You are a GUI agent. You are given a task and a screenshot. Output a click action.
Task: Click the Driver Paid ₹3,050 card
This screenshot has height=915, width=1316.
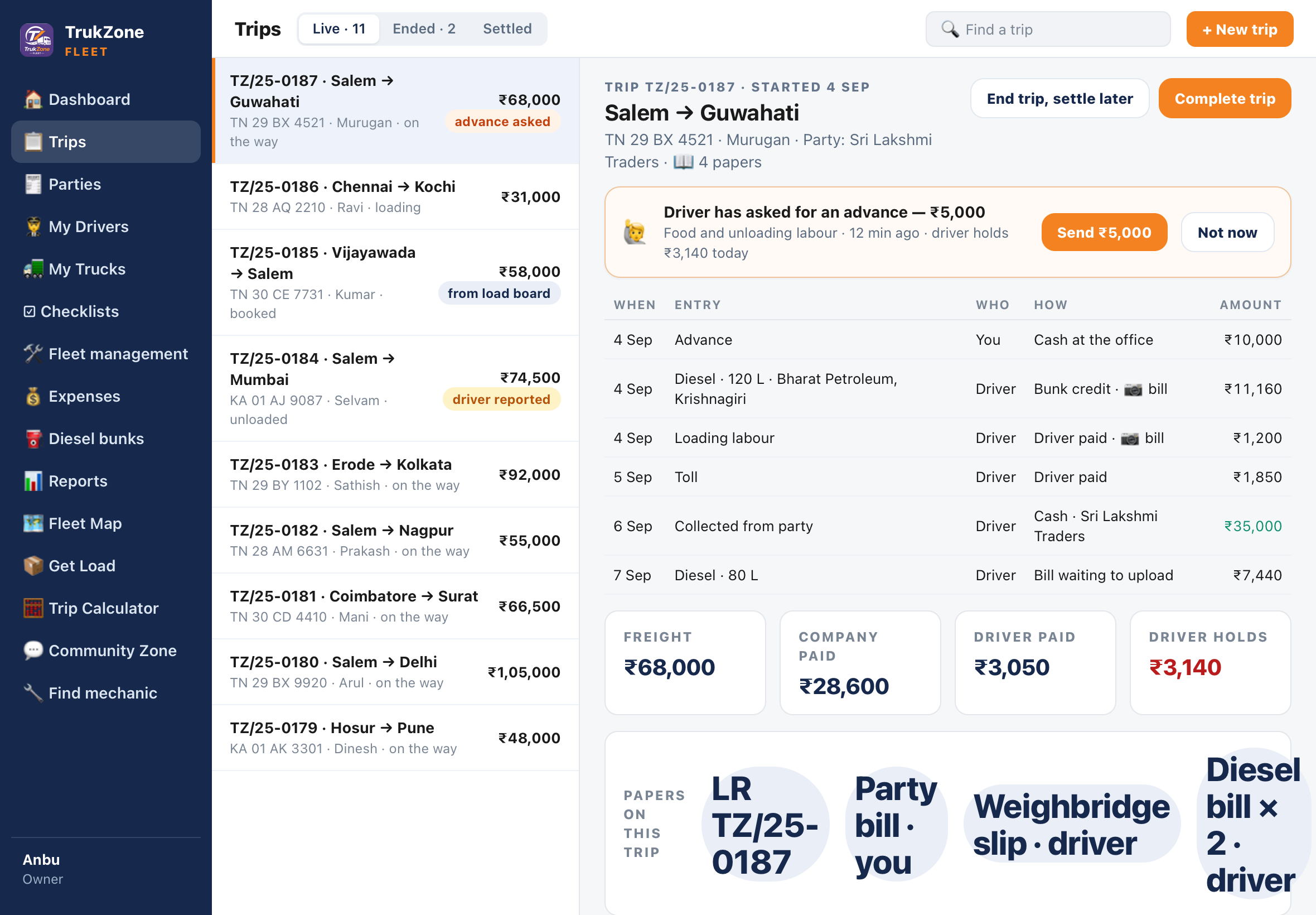pos(1036,663)
